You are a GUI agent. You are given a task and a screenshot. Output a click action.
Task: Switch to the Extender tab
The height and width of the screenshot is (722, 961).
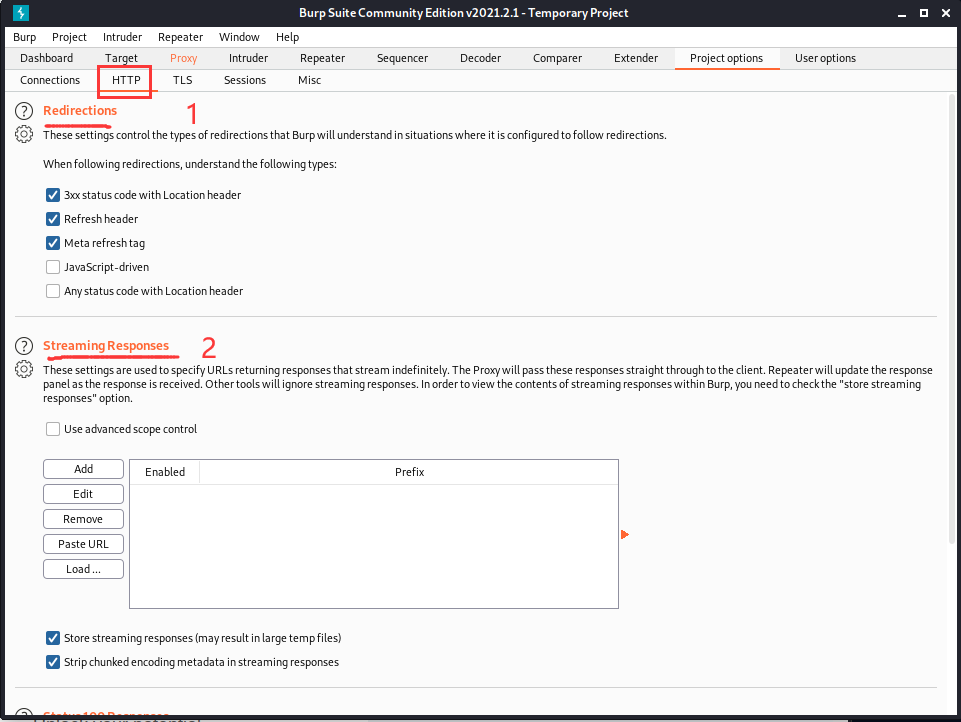[636, 58]
